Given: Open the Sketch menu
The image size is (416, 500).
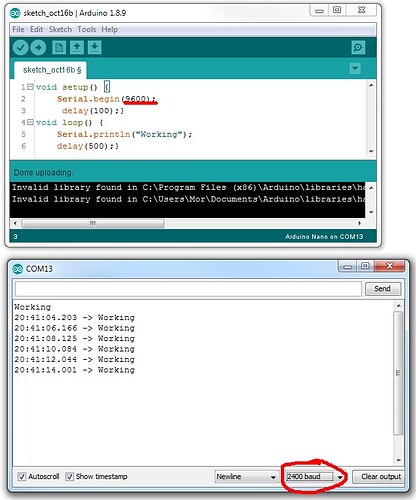Looking at the screenshot, I should coord(60,29).
